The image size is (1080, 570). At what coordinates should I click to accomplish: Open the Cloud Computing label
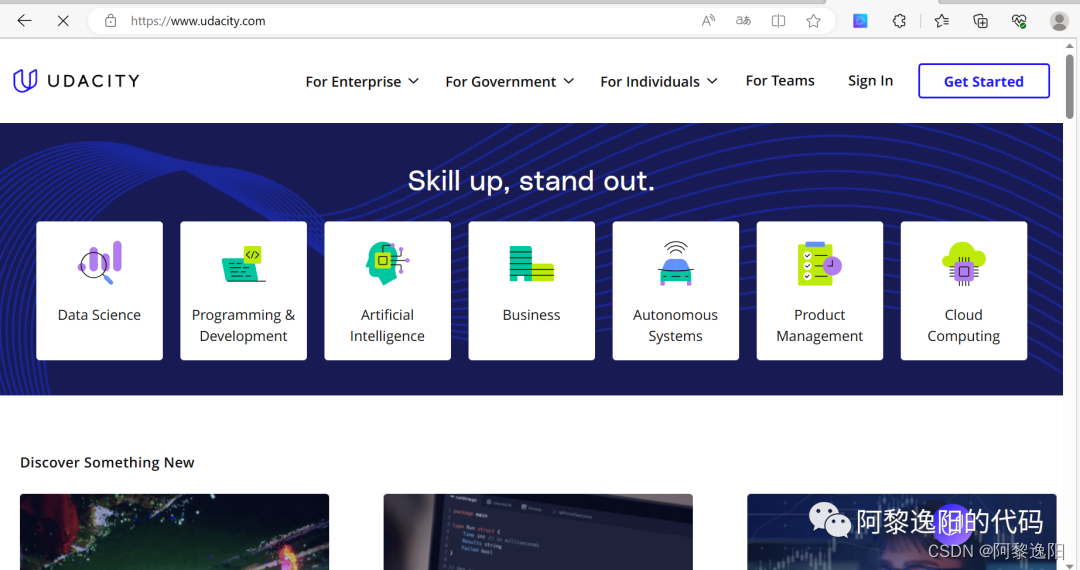click(964, 325)
